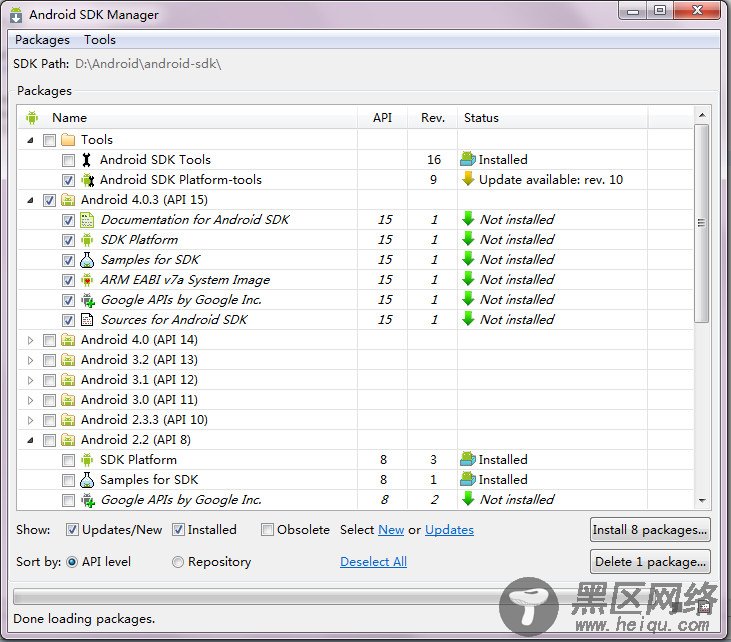
Task: Click the Delete 1 package button
Action: click(x=650, y=562)
